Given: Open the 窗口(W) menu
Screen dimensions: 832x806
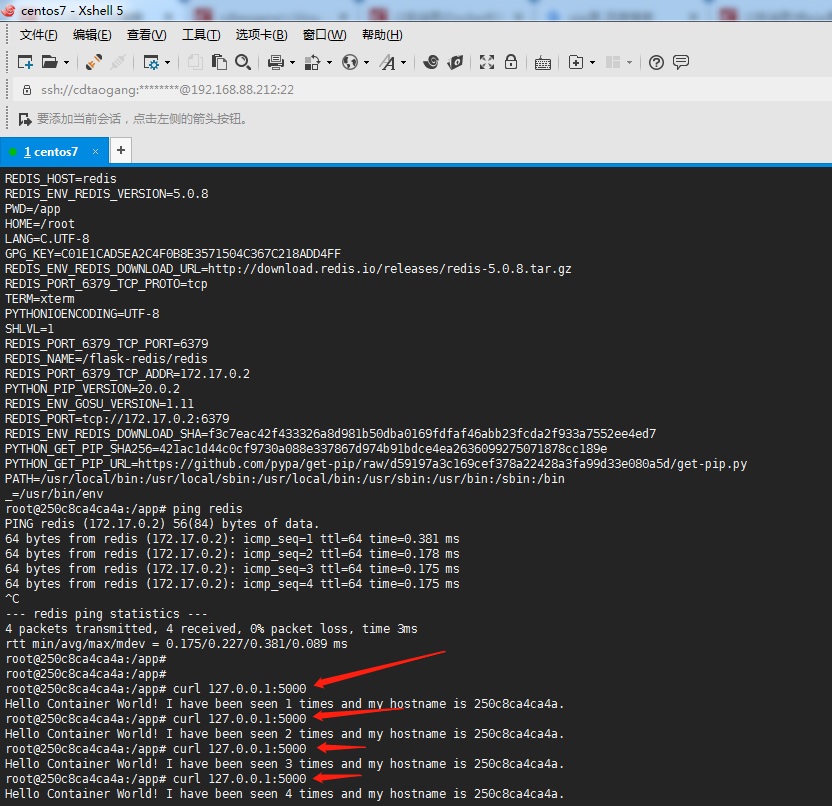Looking at the screenshot, I should (325, 35).
